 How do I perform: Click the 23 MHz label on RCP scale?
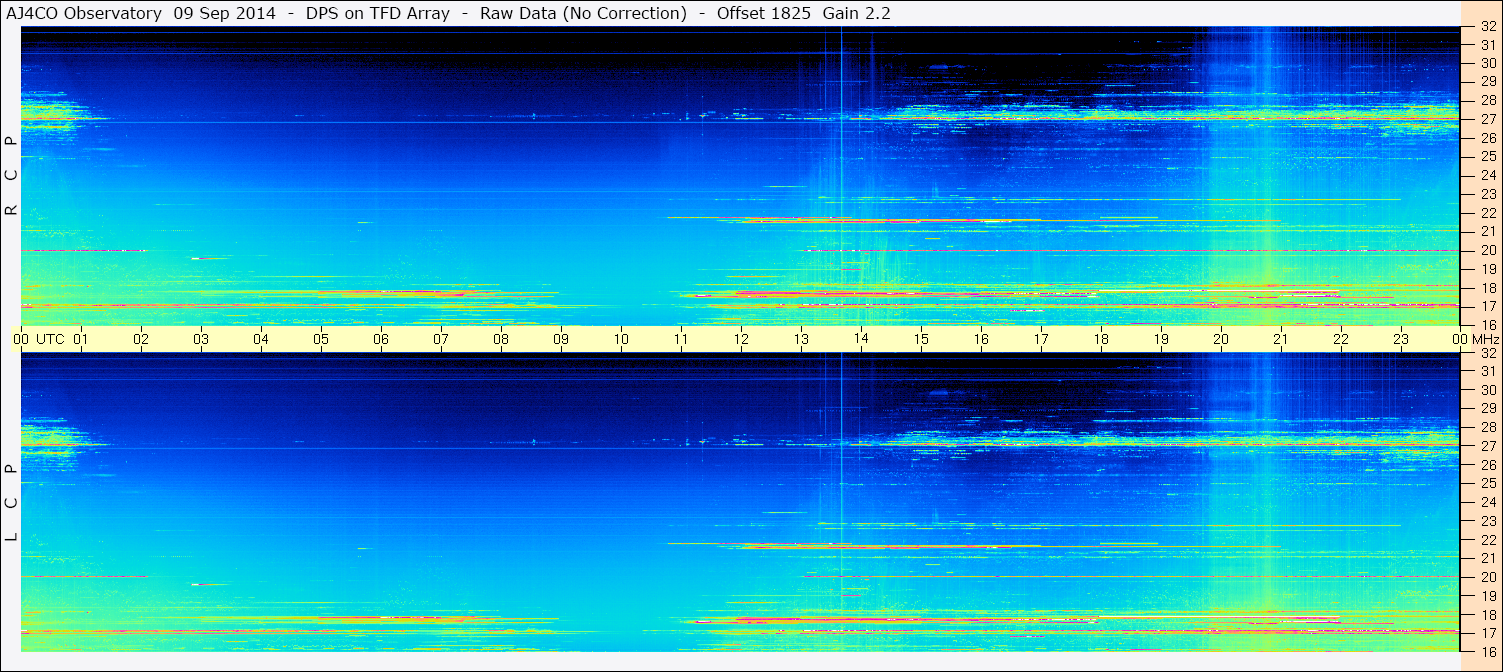click(1488, 194)
